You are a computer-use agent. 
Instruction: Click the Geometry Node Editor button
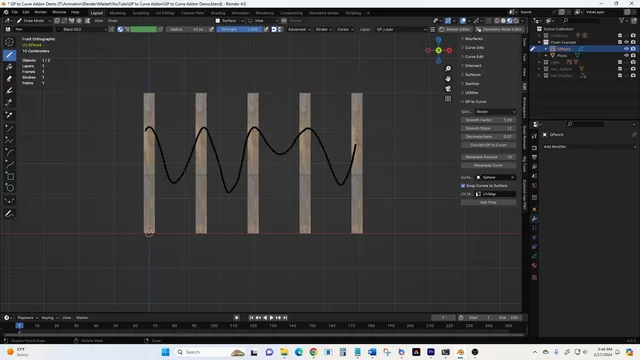(499, 29)
